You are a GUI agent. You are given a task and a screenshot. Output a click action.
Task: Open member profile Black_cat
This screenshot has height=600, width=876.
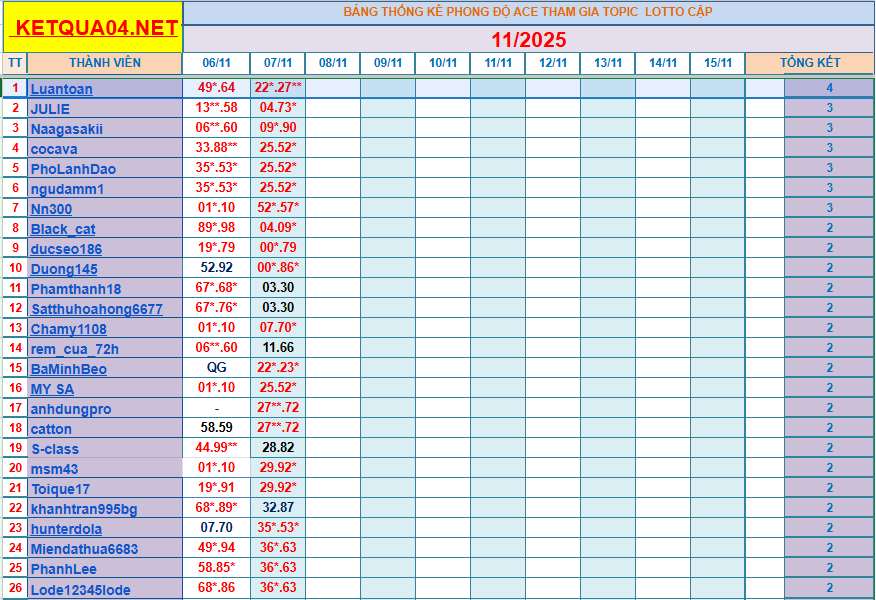tap(65, 229)
